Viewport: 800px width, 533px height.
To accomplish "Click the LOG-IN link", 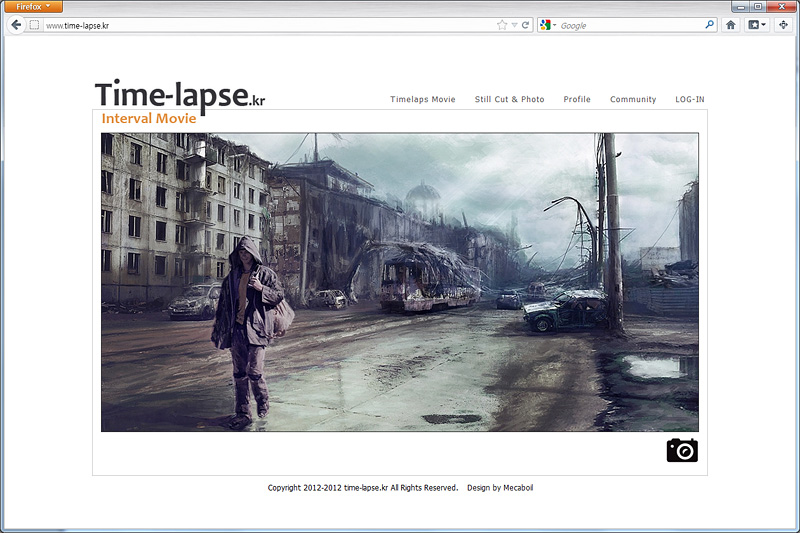I will click(x=690, y=99).
